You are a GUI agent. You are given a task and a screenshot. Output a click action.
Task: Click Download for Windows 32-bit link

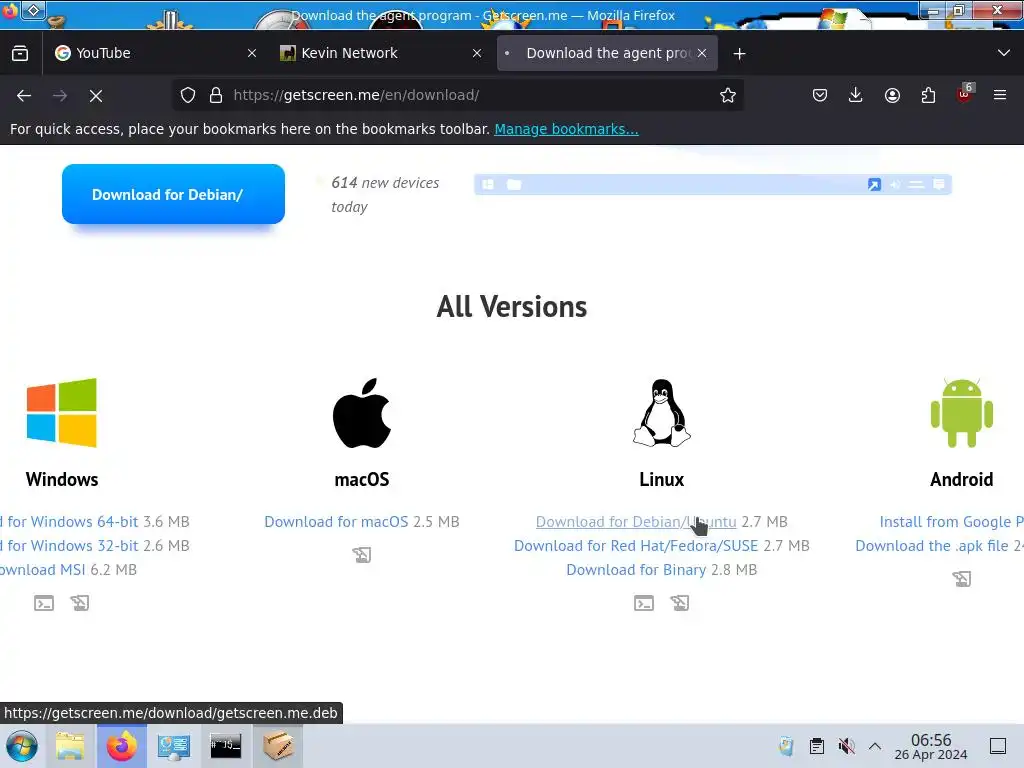point(69,546)
